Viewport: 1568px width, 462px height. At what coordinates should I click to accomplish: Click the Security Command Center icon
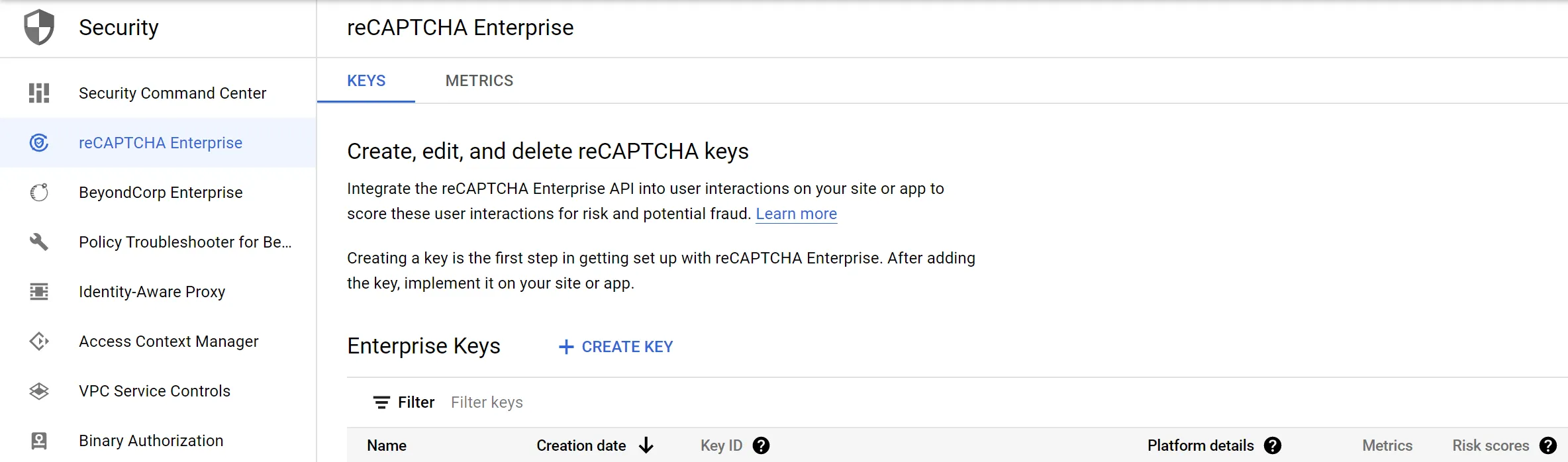pyautogui.click(x=39, y=93)
